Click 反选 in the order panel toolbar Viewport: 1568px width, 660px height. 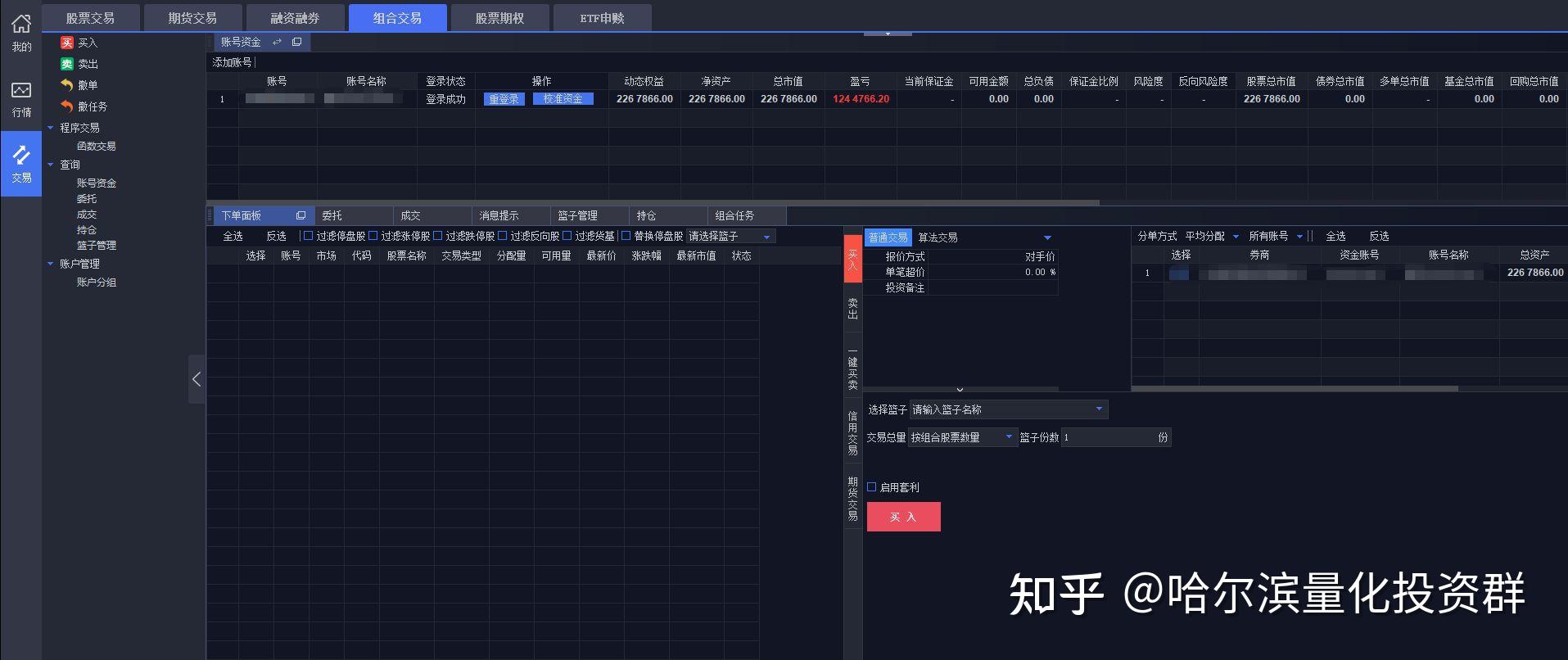pos(277,236)
